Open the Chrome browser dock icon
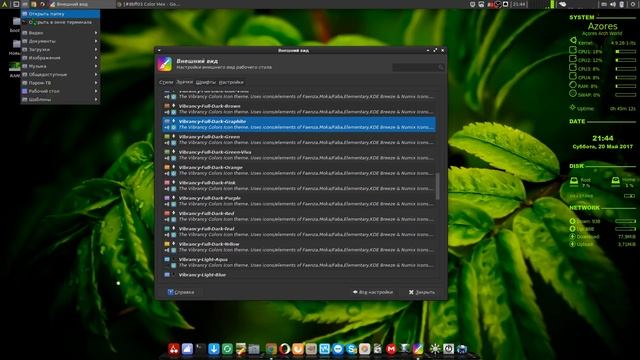640x360 pixels. pyautogui.click(x=271, y=349)
